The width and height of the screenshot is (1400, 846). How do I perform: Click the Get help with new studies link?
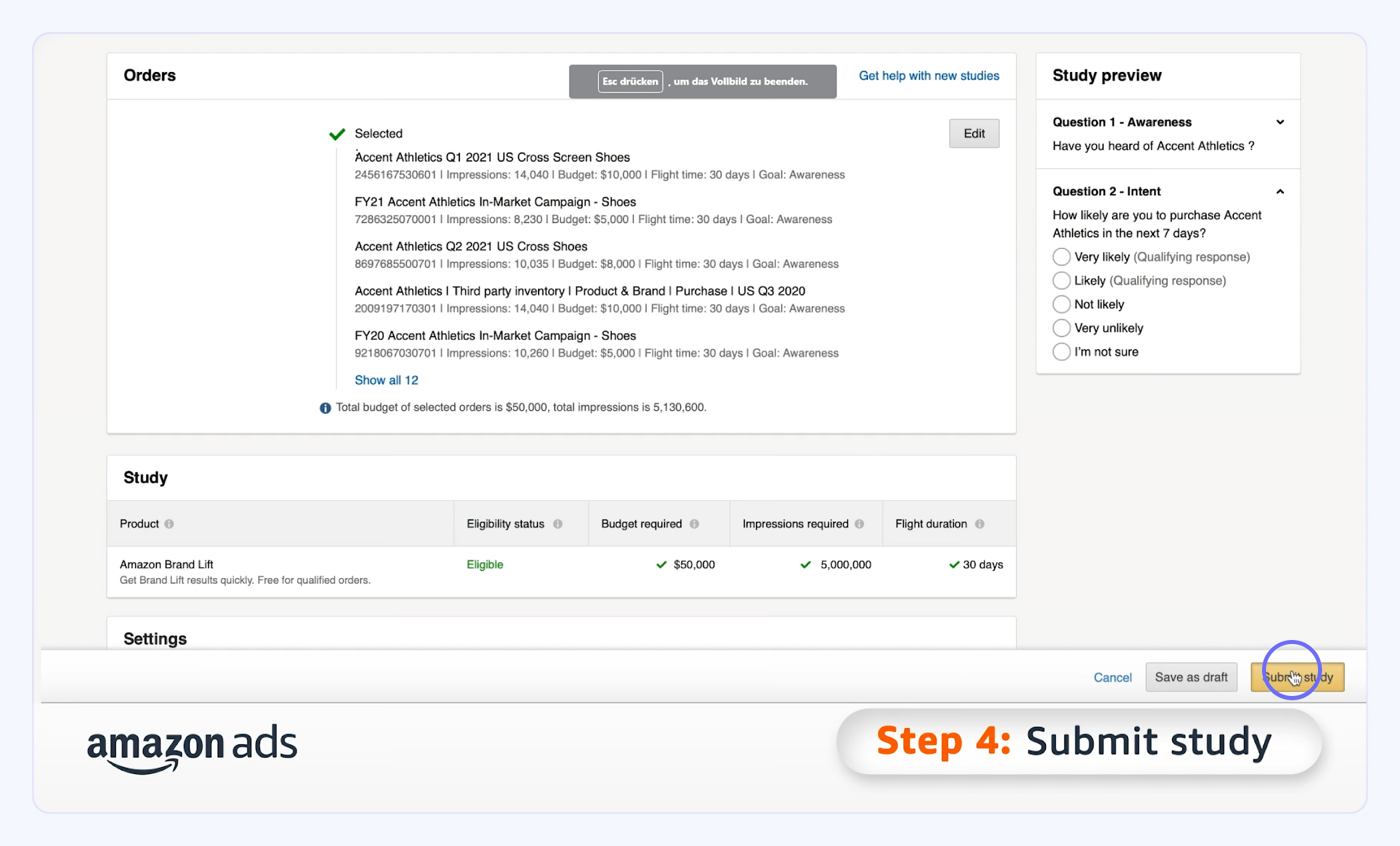click(x=929, y=75)
